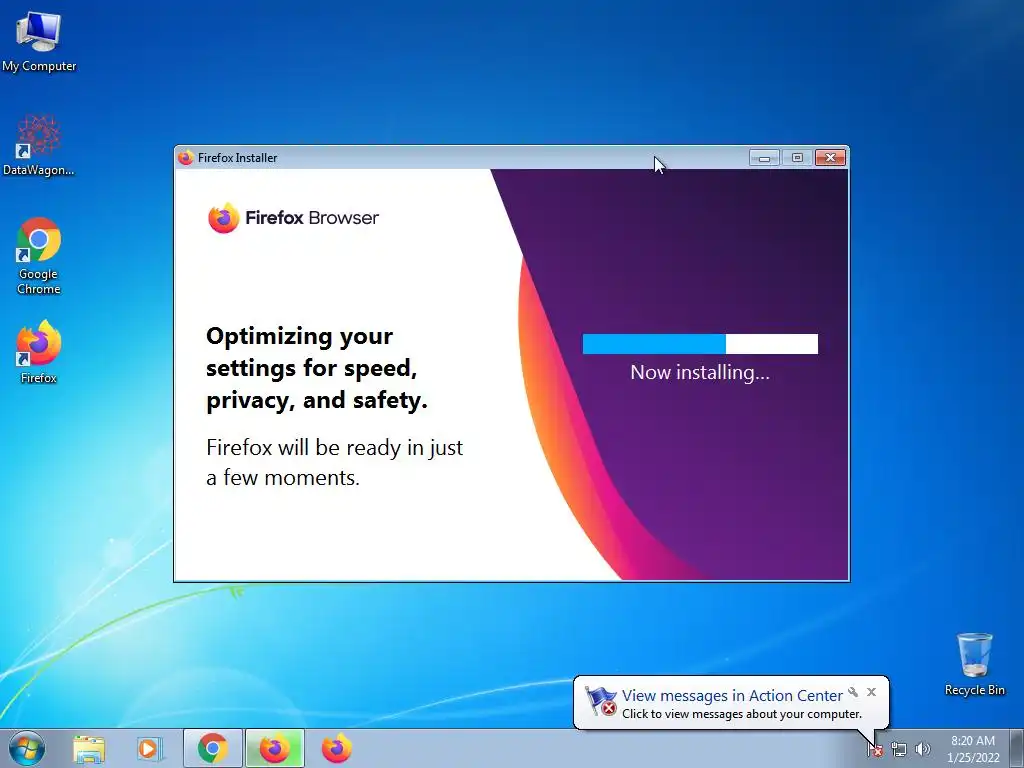
Task: Open the network tray icon
Action: point(899,750)
